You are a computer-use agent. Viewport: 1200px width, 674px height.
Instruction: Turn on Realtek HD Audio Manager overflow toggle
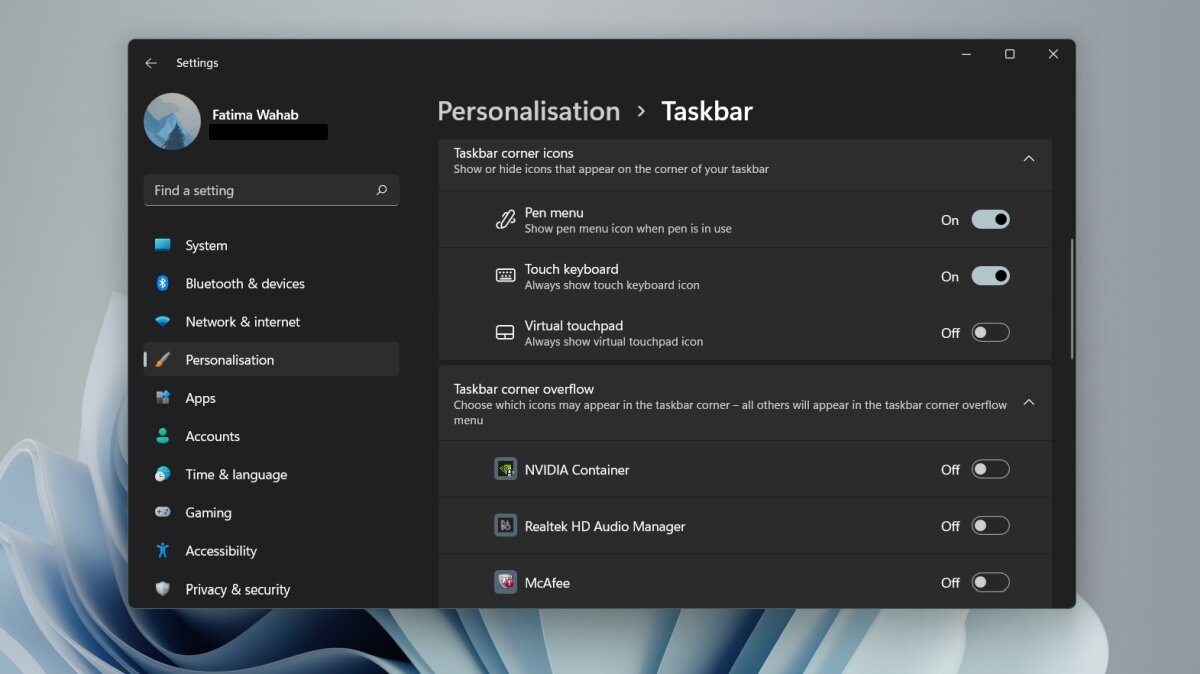[990, 525]
